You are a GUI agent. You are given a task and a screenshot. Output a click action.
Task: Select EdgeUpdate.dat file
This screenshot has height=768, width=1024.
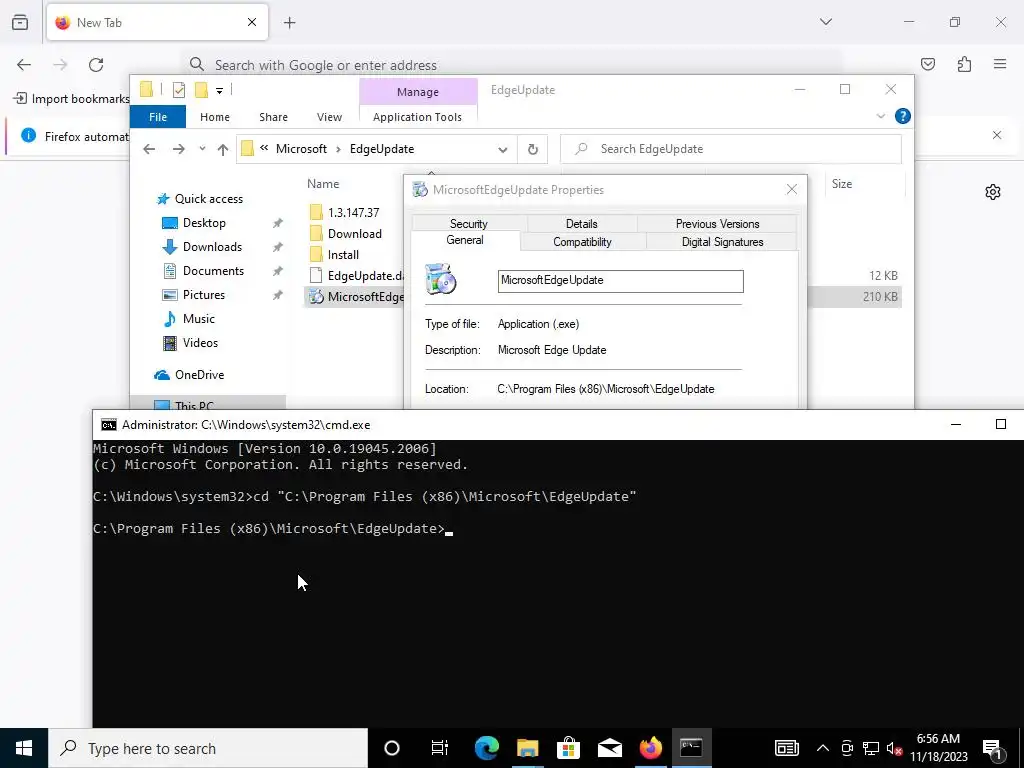[x=356, y=276]
